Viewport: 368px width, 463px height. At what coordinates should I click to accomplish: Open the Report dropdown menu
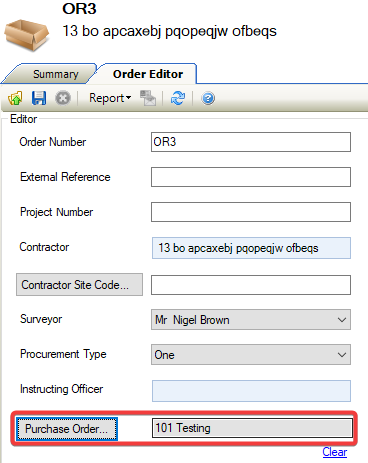click(x=110, y=98)
